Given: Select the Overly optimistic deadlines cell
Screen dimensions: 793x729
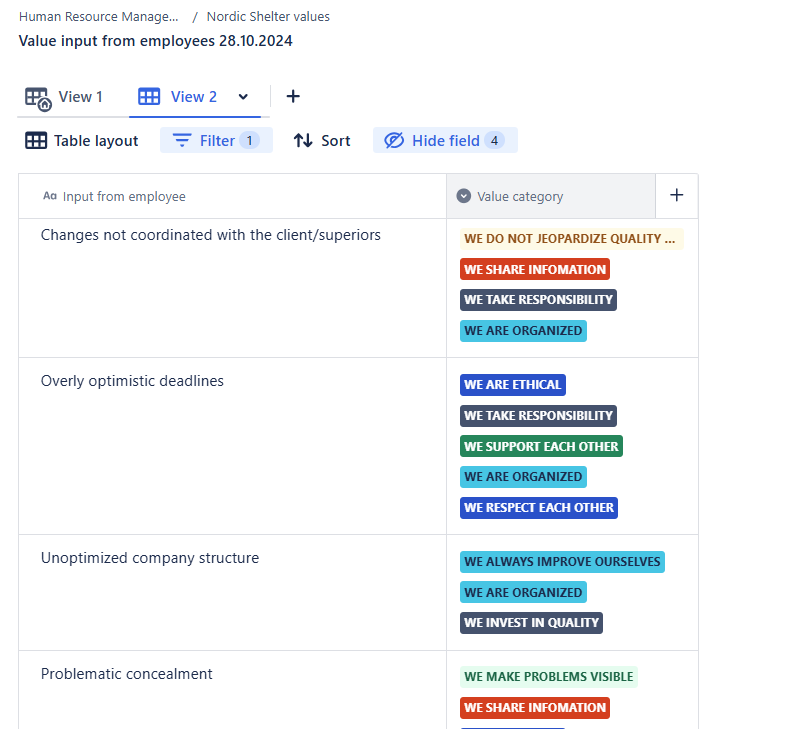Looking at the screenshot, I should pyautogui.click(x=233, y=446).
